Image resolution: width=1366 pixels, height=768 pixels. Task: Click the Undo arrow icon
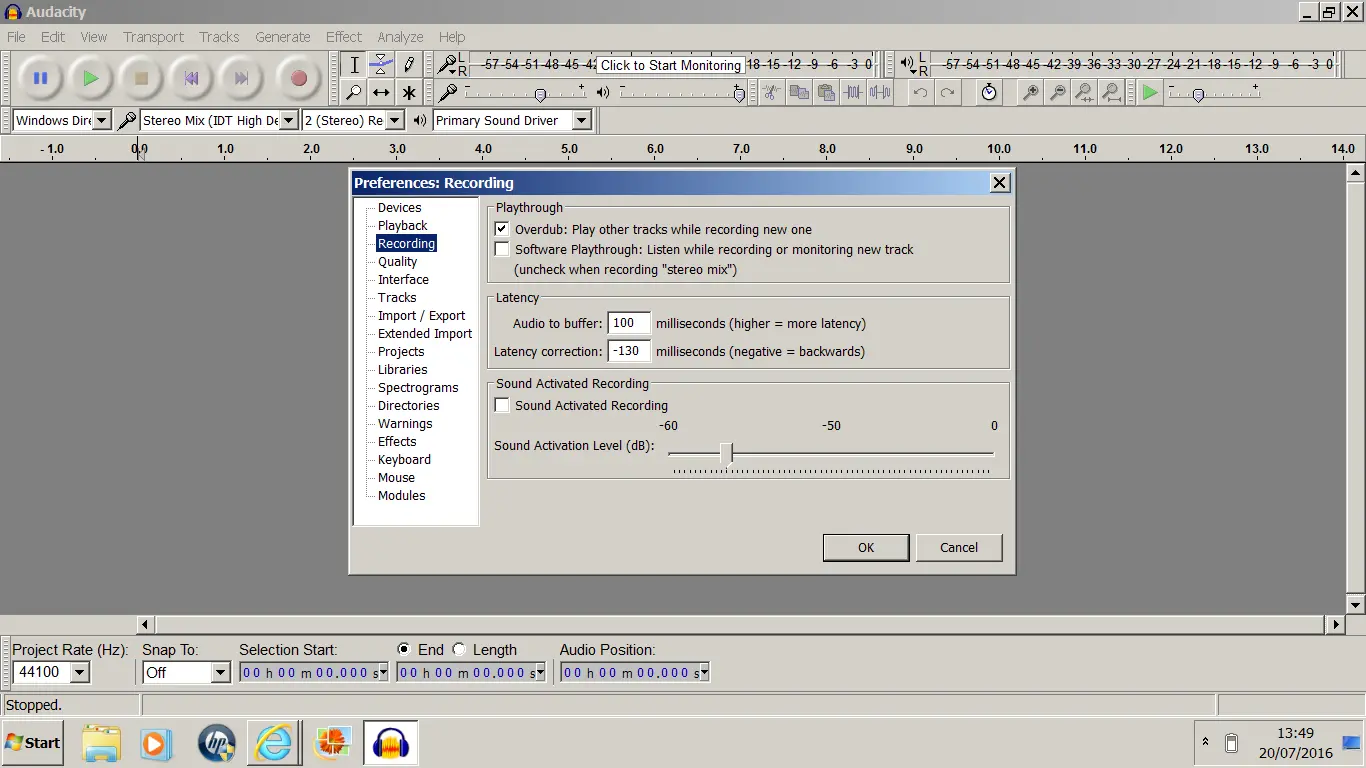tap(920, 93)
